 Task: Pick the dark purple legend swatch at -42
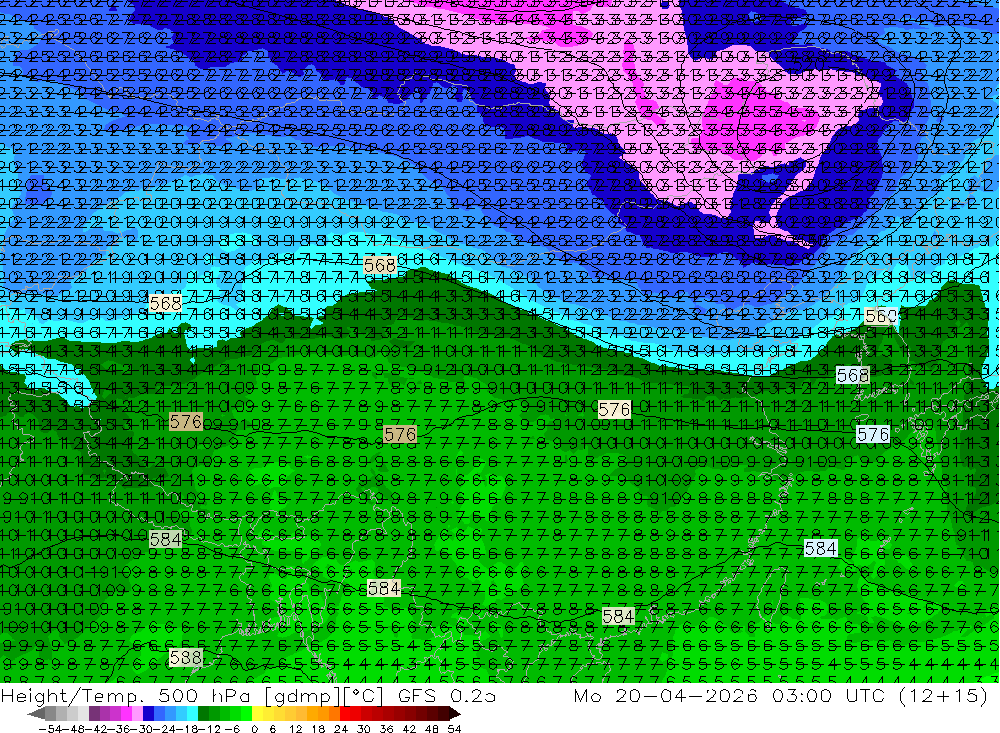tap(94, 714)
